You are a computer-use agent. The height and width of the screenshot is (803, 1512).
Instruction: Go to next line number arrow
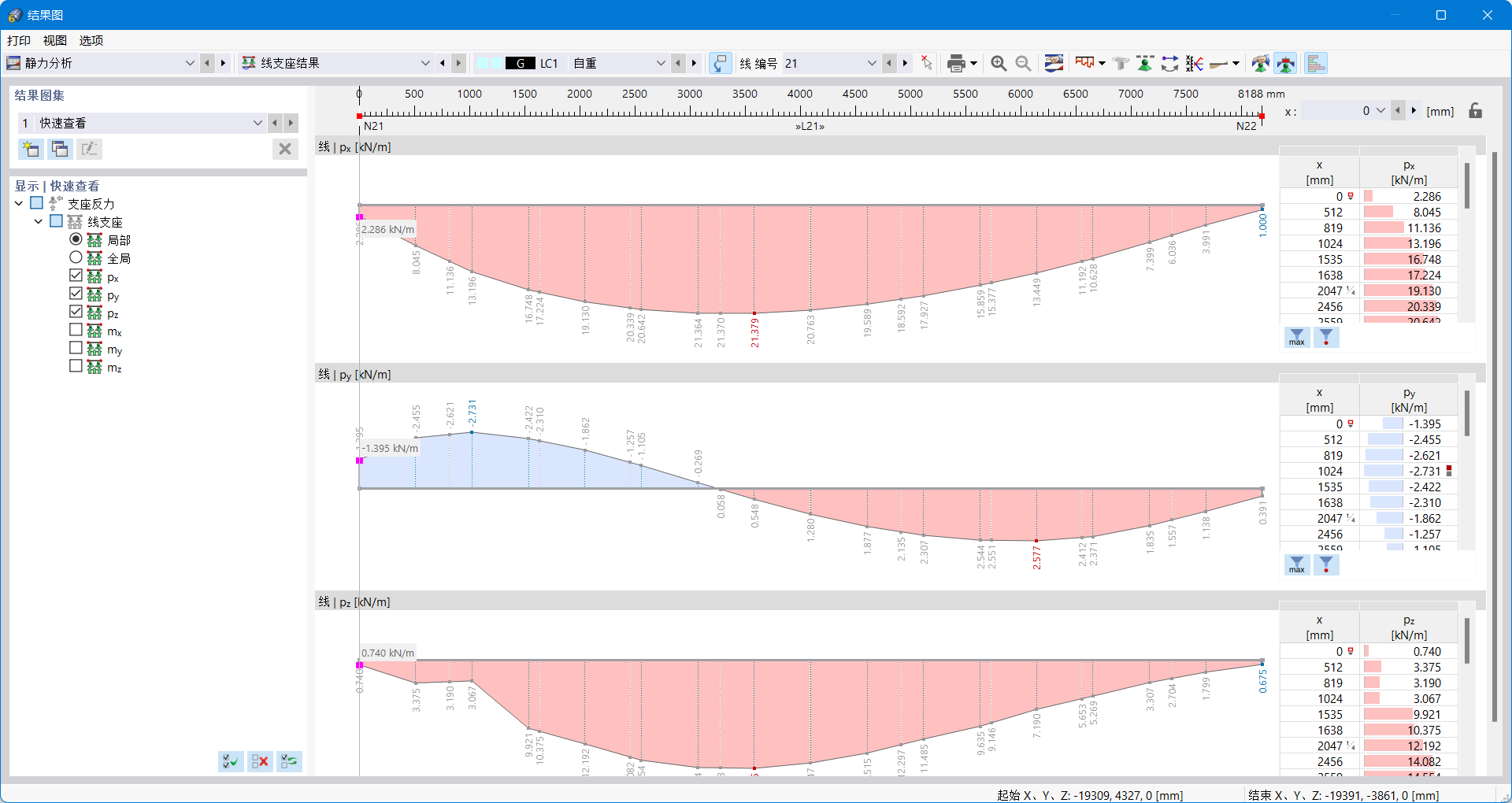click(905, 64)
